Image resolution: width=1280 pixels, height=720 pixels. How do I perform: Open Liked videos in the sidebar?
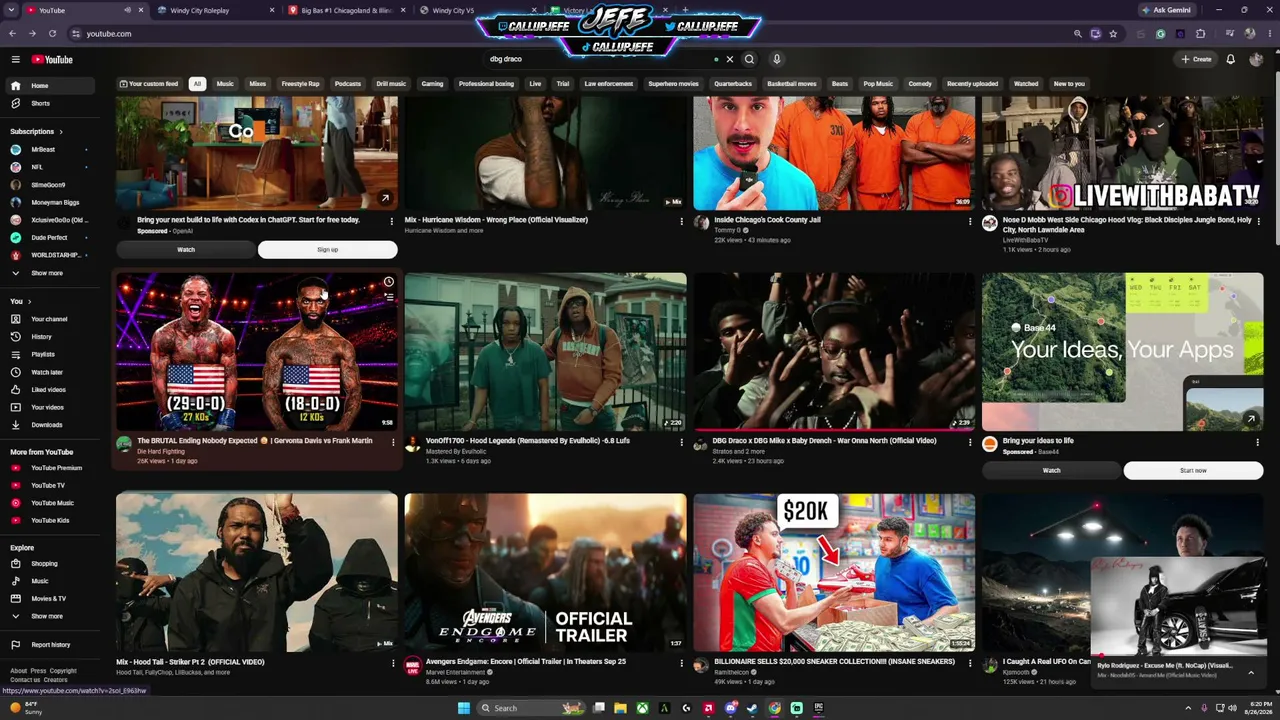pos(52,390)
